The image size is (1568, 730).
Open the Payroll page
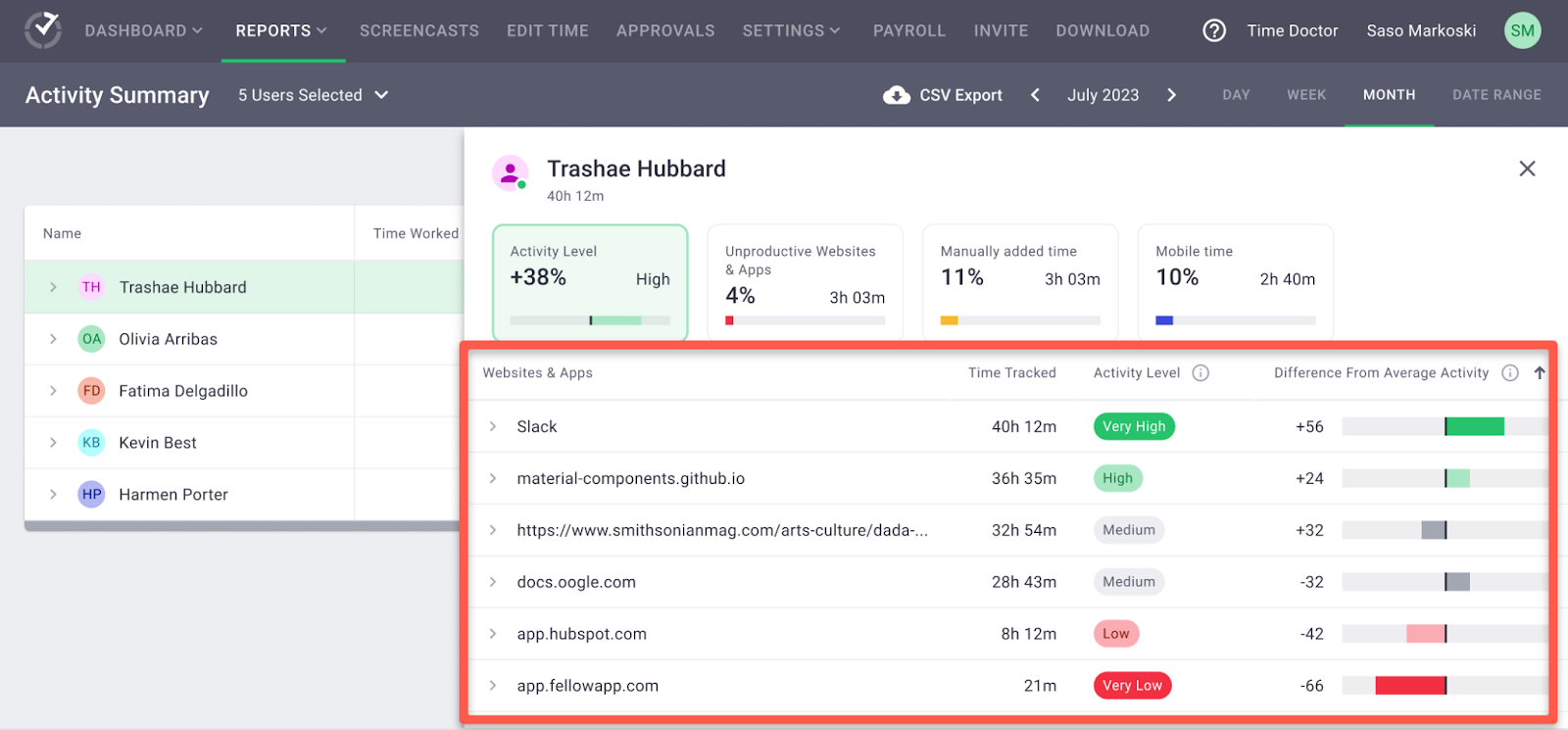(909, 30)
